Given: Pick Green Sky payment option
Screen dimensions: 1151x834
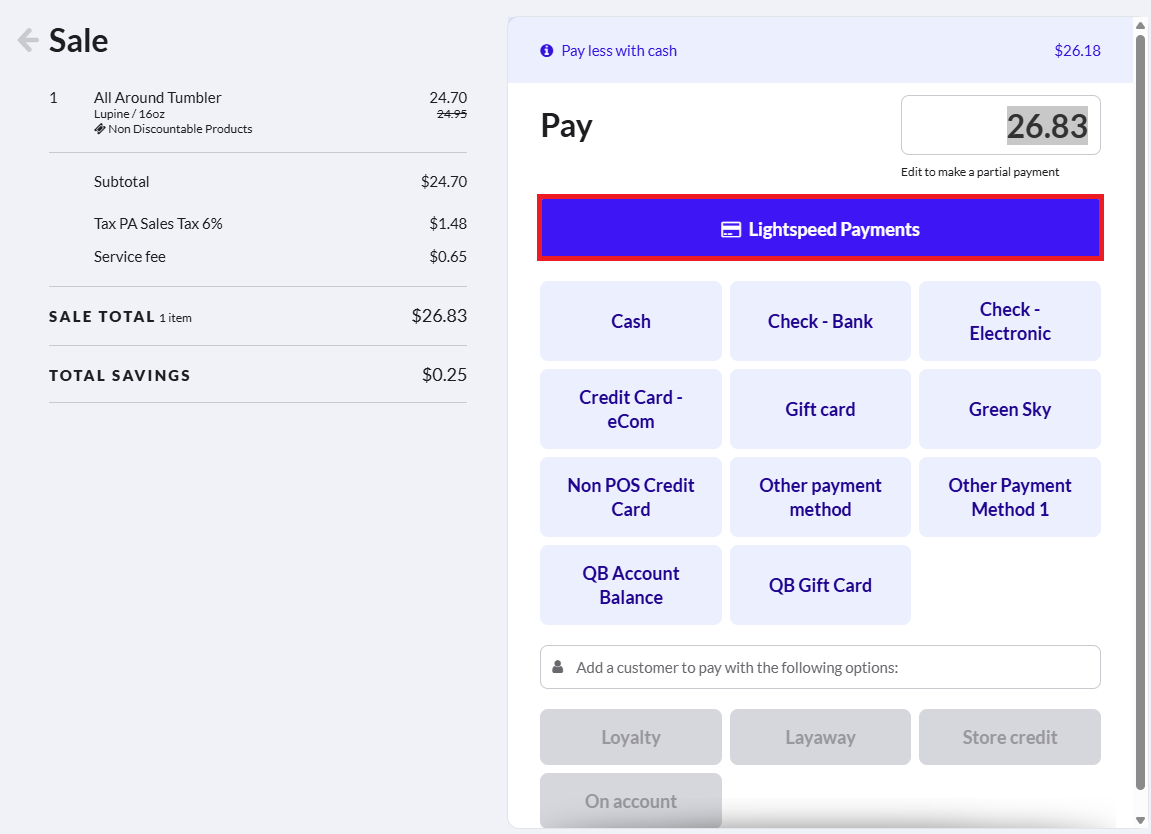Looking at the screenshot, I should 1009,409.
